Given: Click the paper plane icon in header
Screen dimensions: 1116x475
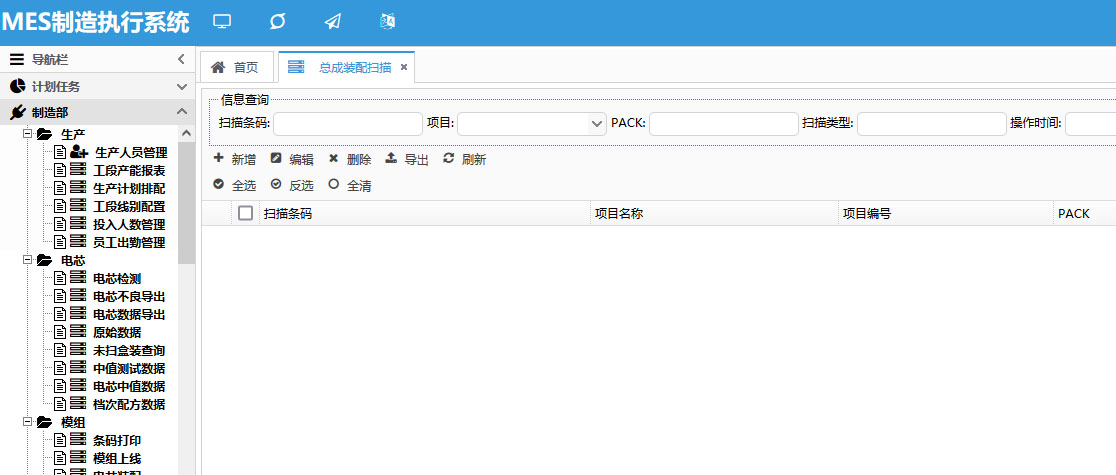Looking at the screenshot, I should click(333, 21).
